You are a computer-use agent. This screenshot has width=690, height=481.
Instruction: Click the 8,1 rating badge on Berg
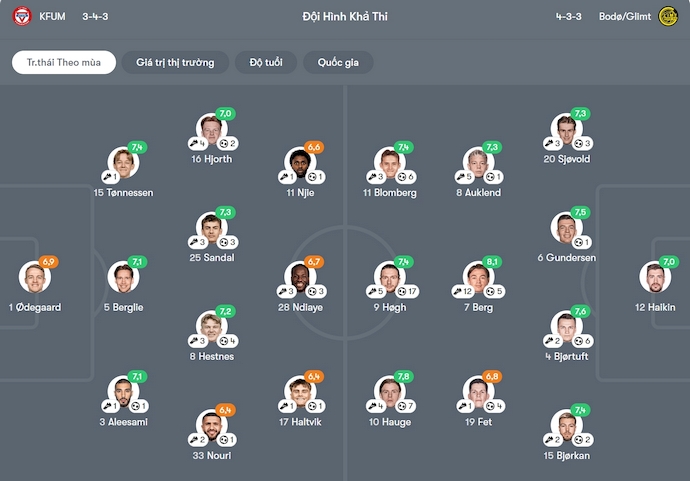(x=492, y=262)
